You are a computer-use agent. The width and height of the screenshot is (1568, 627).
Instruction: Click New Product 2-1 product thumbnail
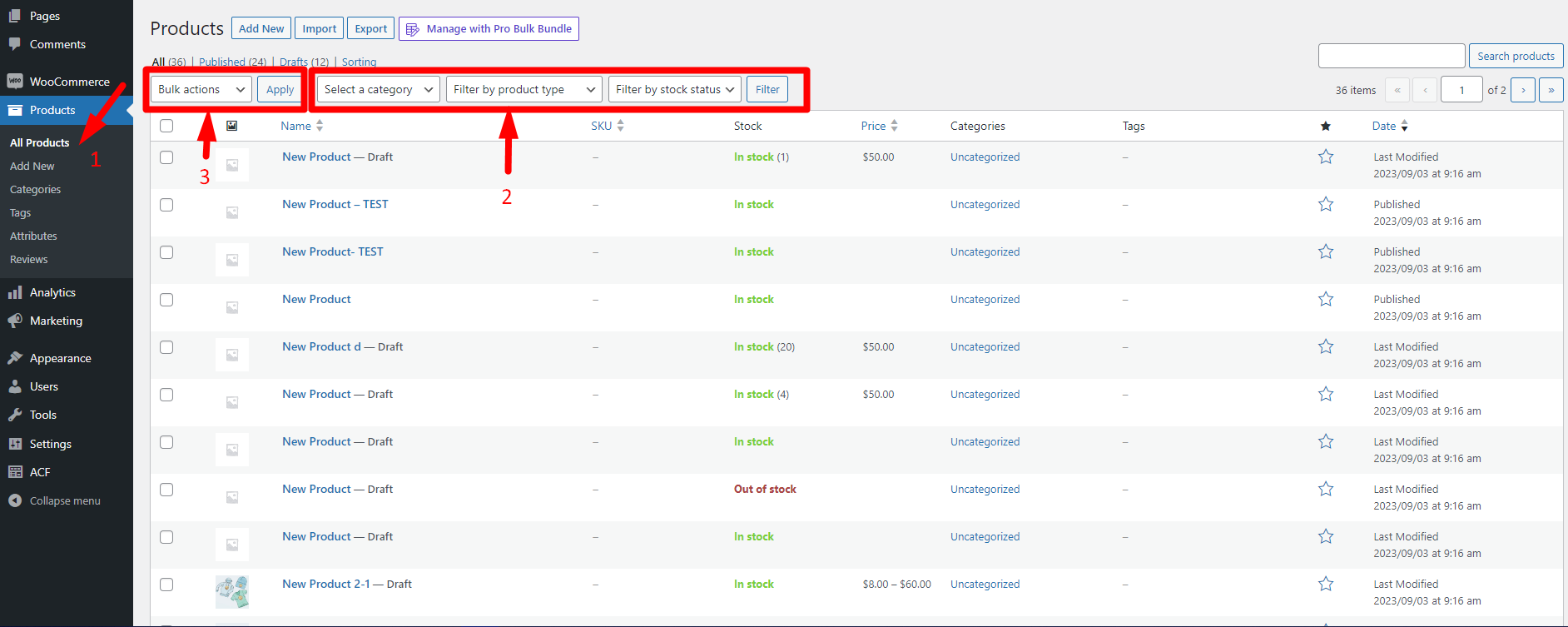click(x=232, y=591)
